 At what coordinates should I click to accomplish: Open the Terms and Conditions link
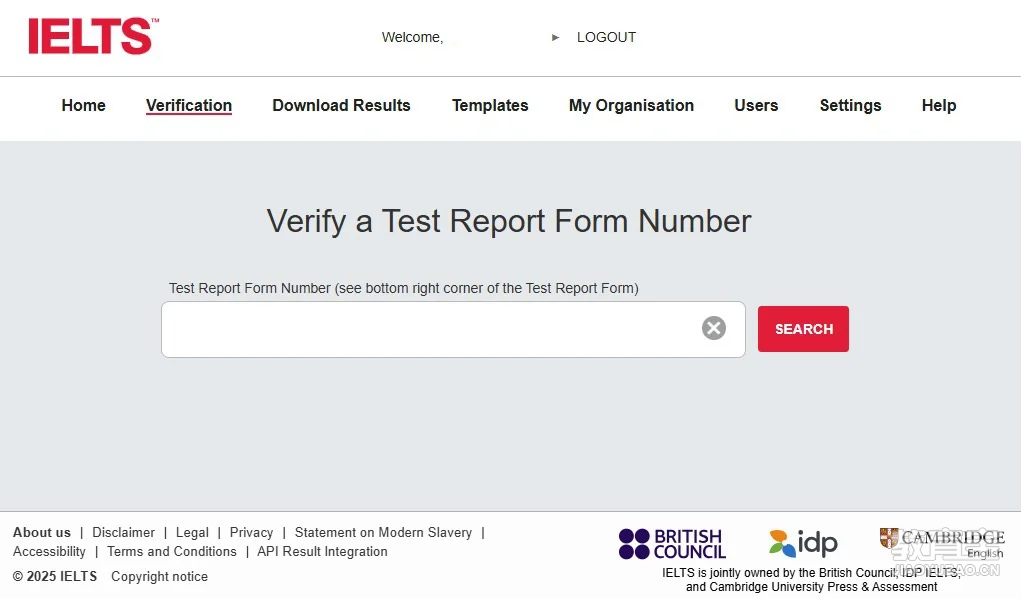[x=172, y=551]
